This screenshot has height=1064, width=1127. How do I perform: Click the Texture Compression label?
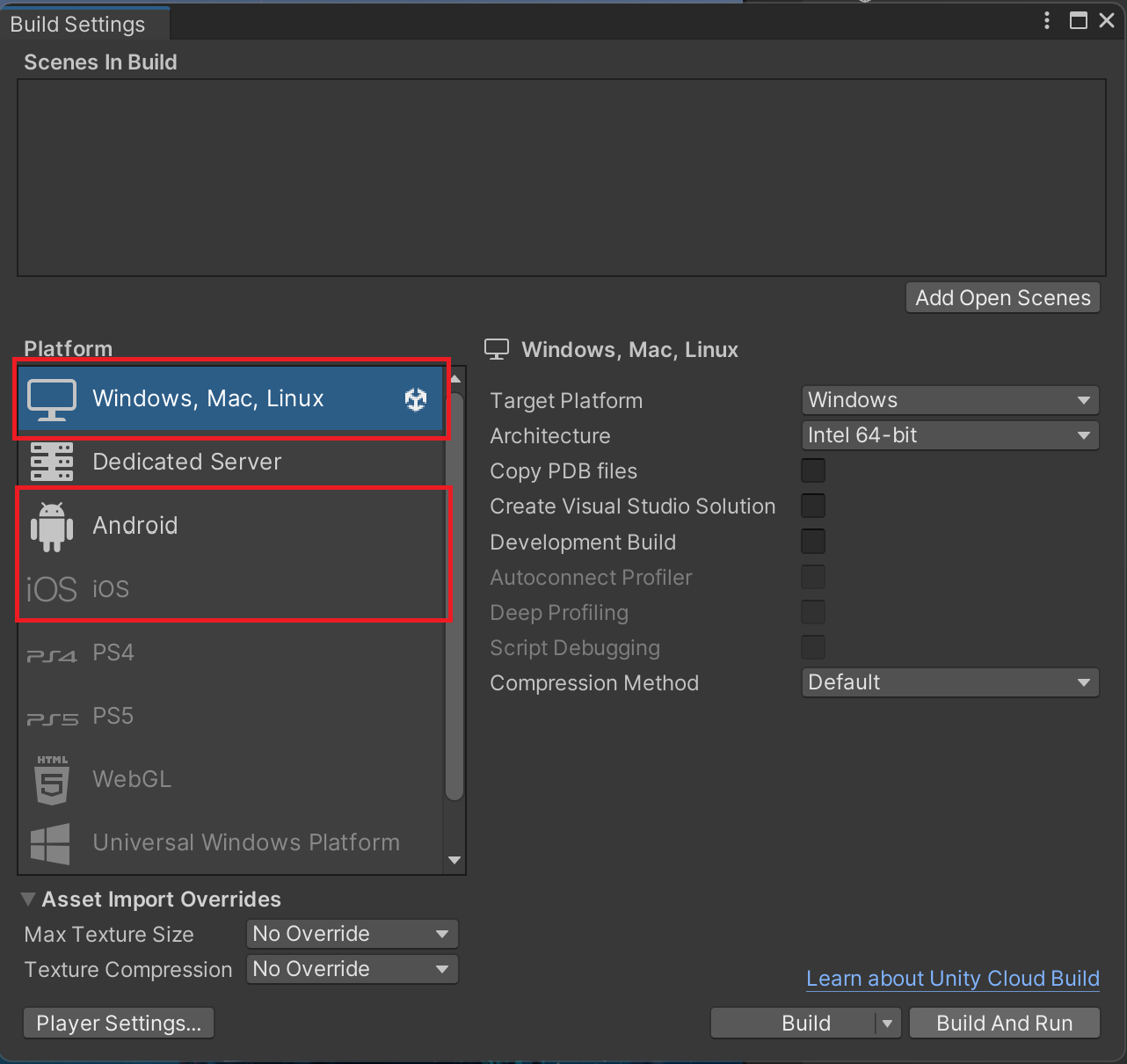coord(128,970)
